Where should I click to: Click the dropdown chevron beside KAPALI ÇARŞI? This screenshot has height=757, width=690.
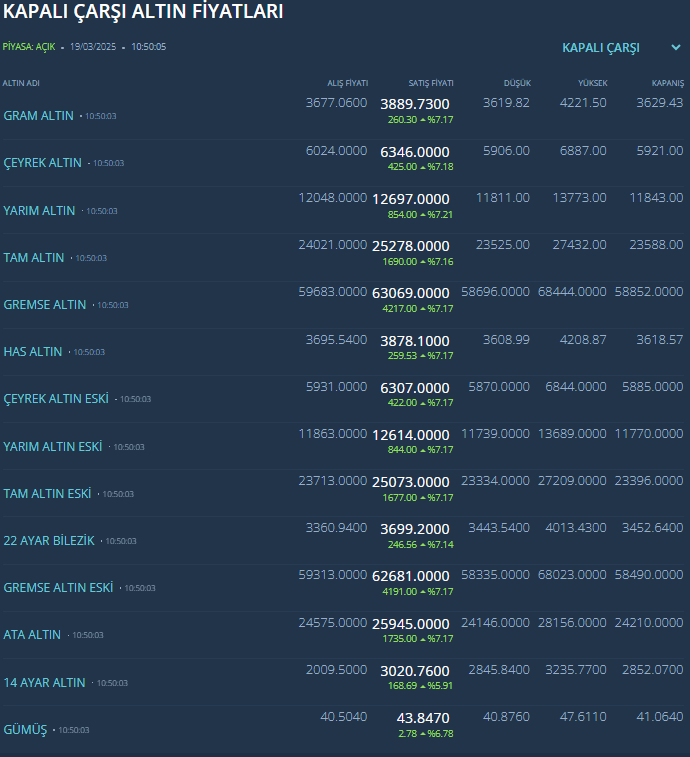point(676,47)
